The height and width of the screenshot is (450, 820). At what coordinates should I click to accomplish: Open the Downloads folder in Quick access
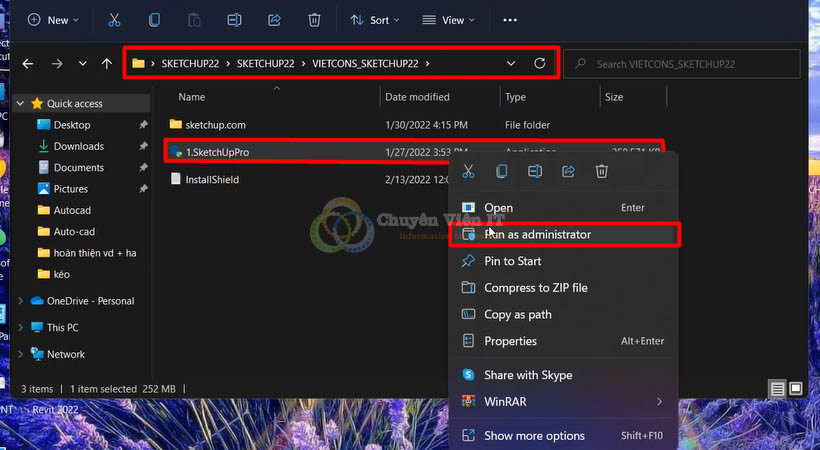click(x=78, y=146)
